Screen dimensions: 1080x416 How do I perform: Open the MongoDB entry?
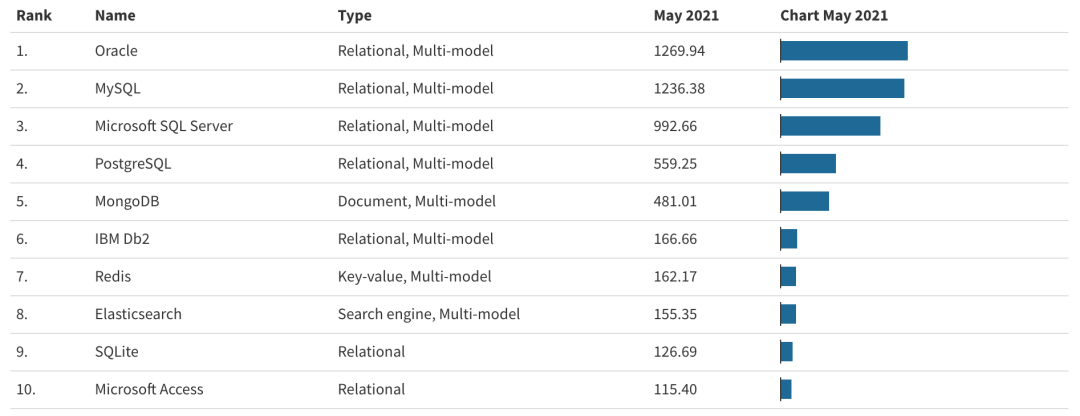[x=127, y=201]
